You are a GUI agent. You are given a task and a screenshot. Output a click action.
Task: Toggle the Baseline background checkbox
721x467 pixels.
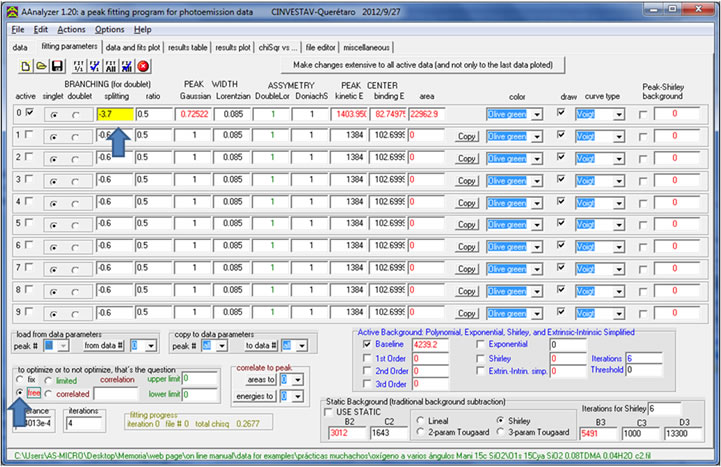coord(368,345)
